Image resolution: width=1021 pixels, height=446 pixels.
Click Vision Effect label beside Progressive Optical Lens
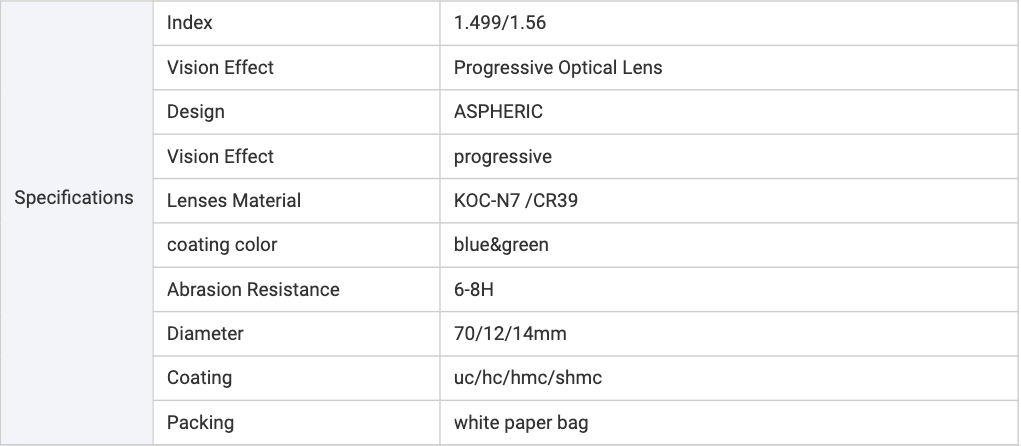pos(220,68)
